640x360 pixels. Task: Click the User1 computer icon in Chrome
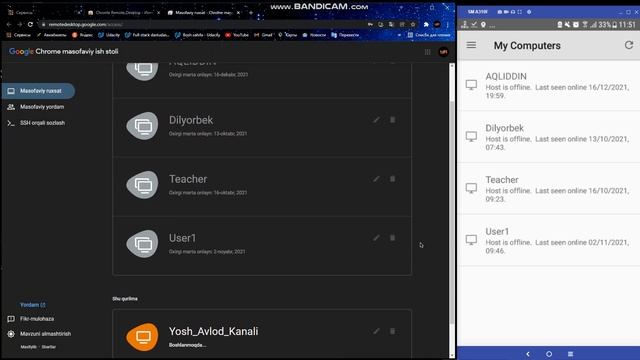tap(142, 244)
